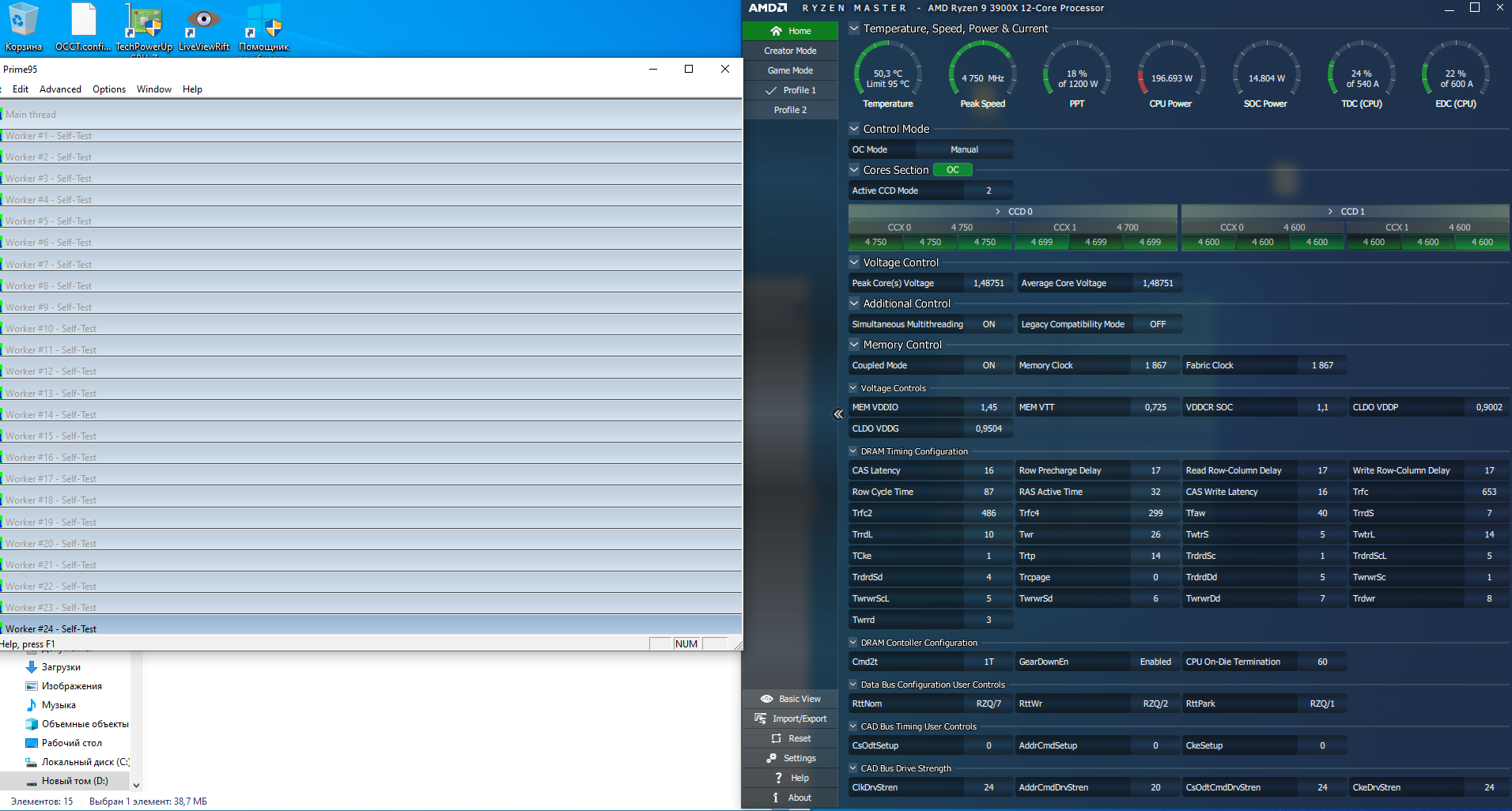1512x811 pixels.
Task: Click the Локальный диск (C:) drive icon
Action: pyautogui.click(x=32, y=762)
